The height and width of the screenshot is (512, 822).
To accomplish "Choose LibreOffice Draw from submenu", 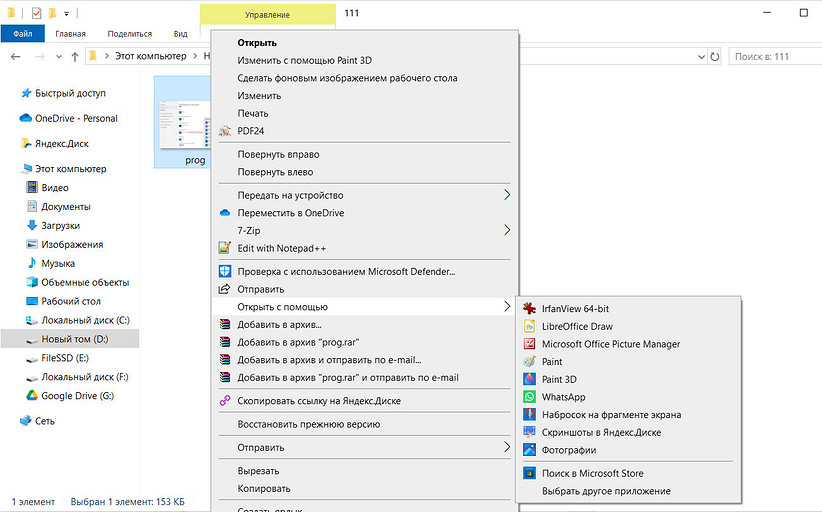I will (x=577, y=327).
